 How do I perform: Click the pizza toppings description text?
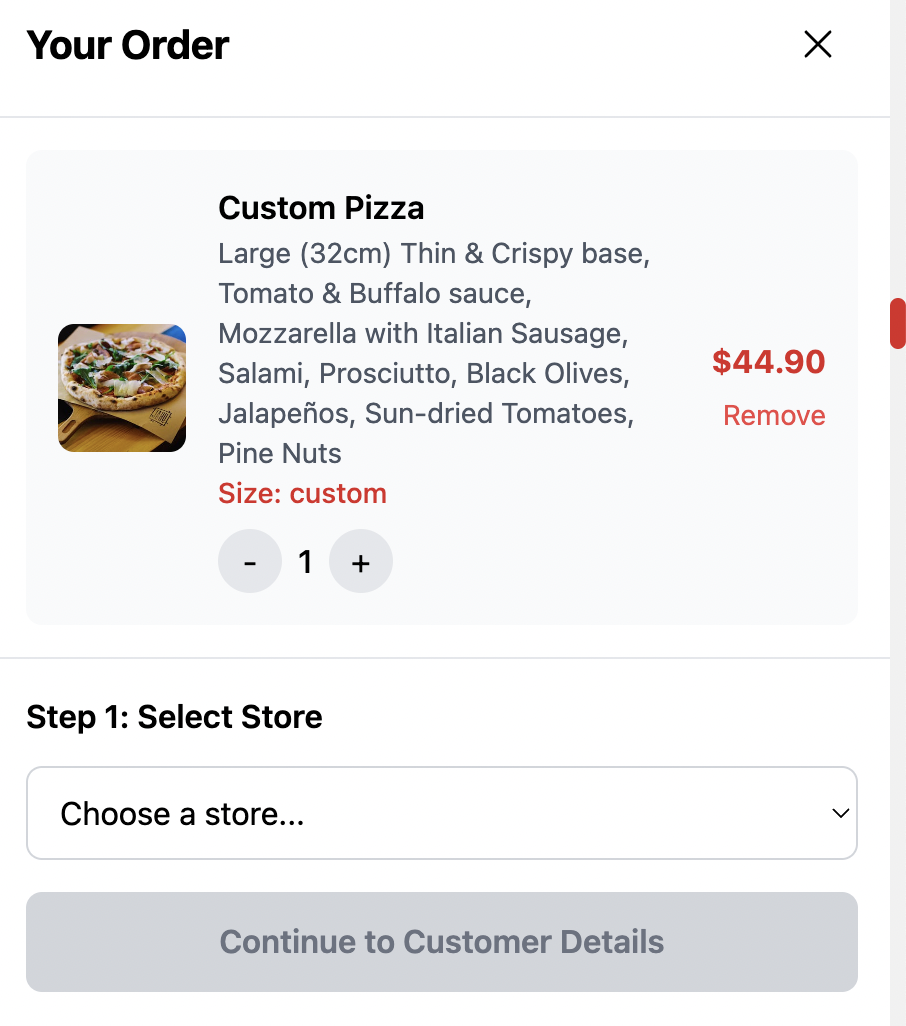434,353
